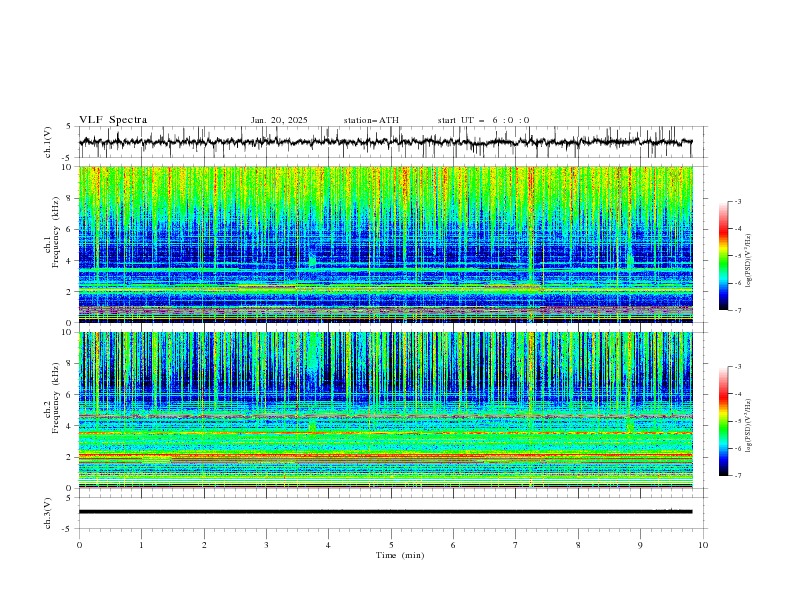Click the "Time (min)" axis title
The width and height of the screenshot is (792, 612).
coord(400,555)
